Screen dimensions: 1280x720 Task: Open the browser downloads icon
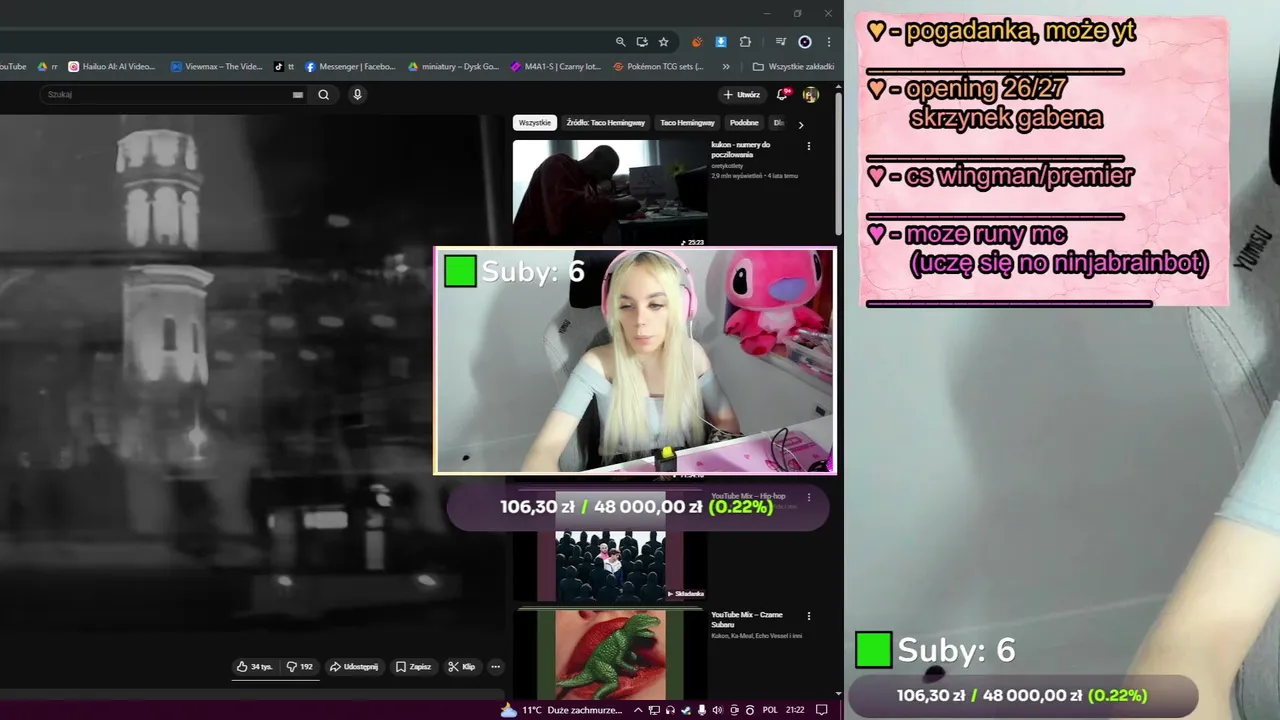721,42
